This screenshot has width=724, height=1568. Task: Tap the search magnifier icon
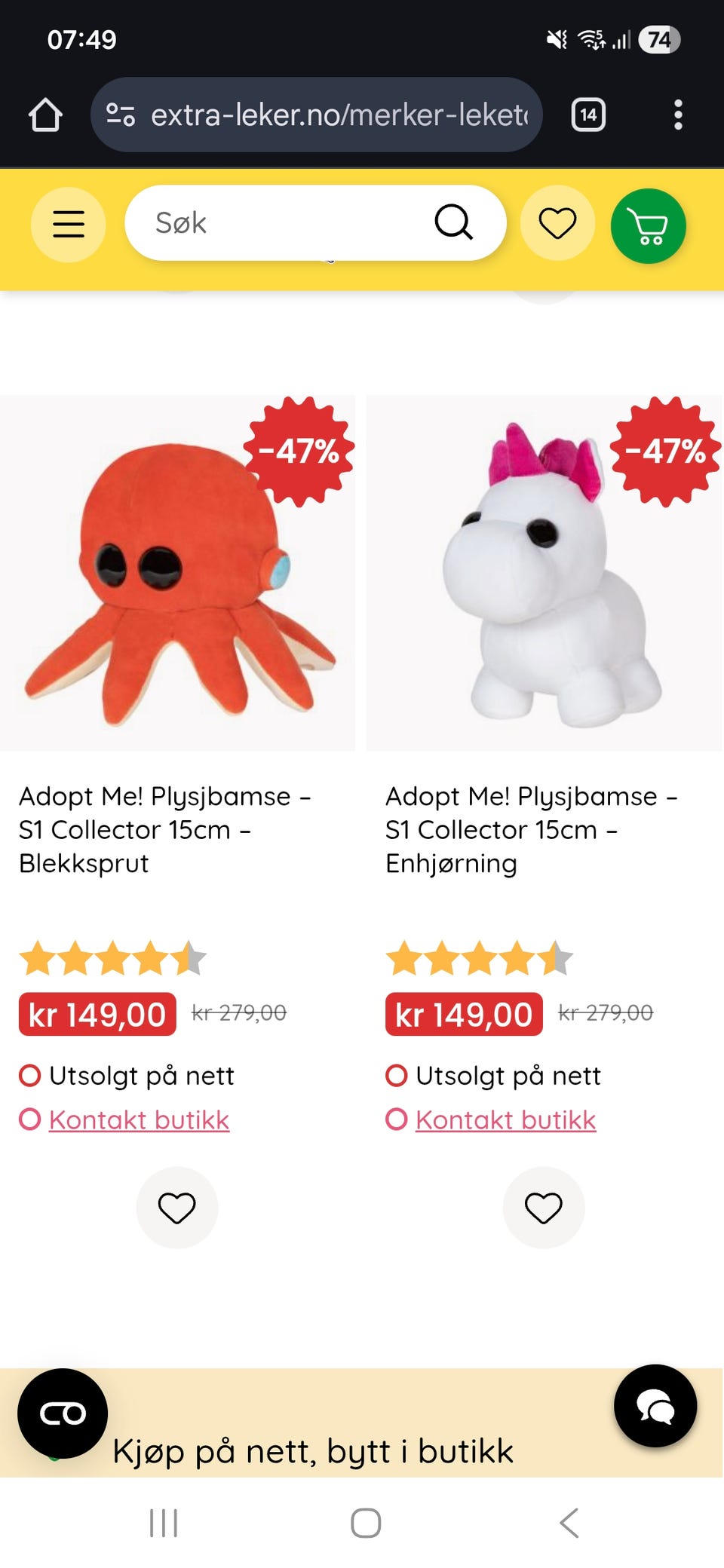[x=453, y=222]
